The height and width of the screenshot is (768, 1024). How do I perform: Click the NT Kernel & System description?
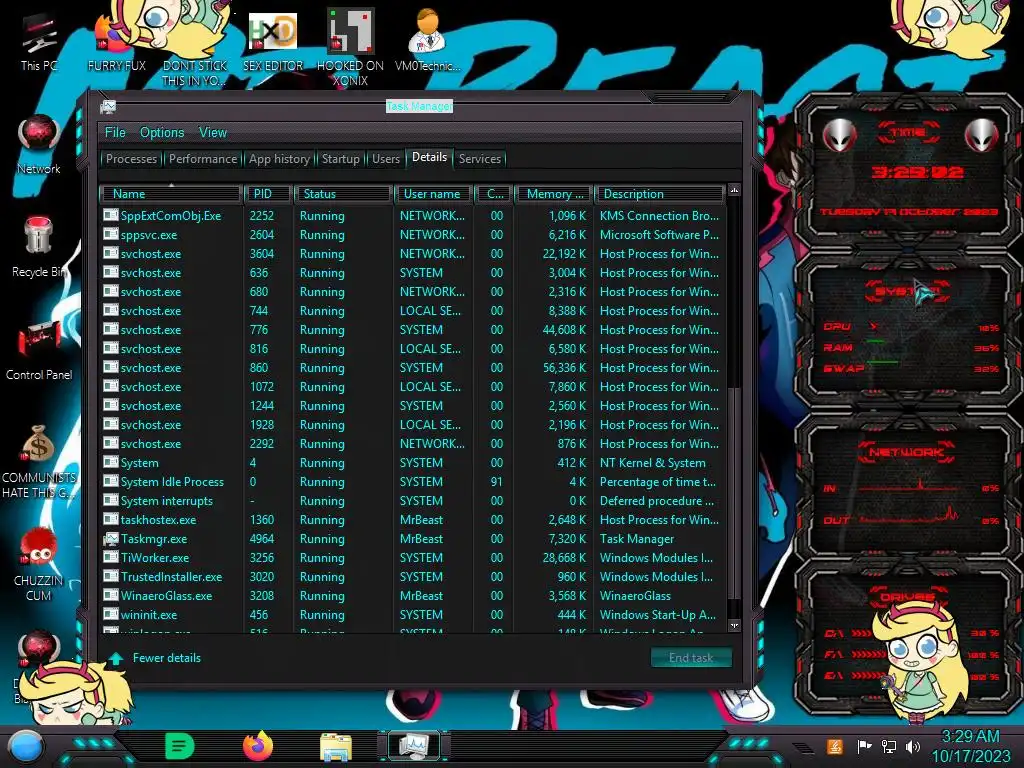(652, 463)
